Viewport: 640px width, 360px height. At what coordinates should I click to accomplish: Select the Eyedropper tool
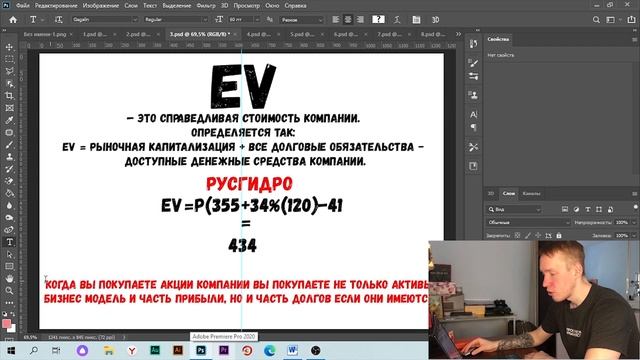tap(9, 120)
